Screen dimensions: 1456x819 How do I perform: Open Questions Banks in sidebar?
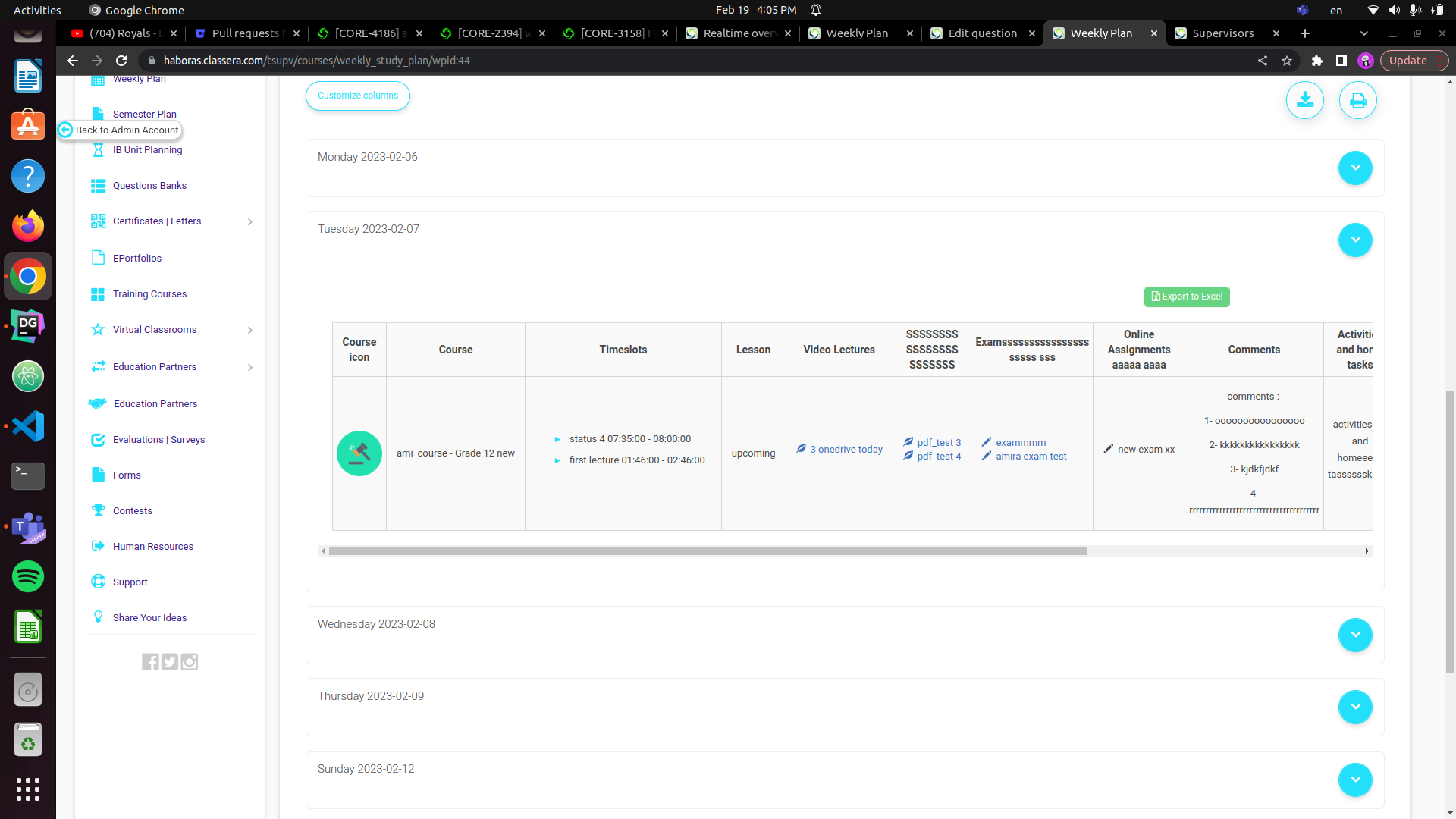pos(149,186)
